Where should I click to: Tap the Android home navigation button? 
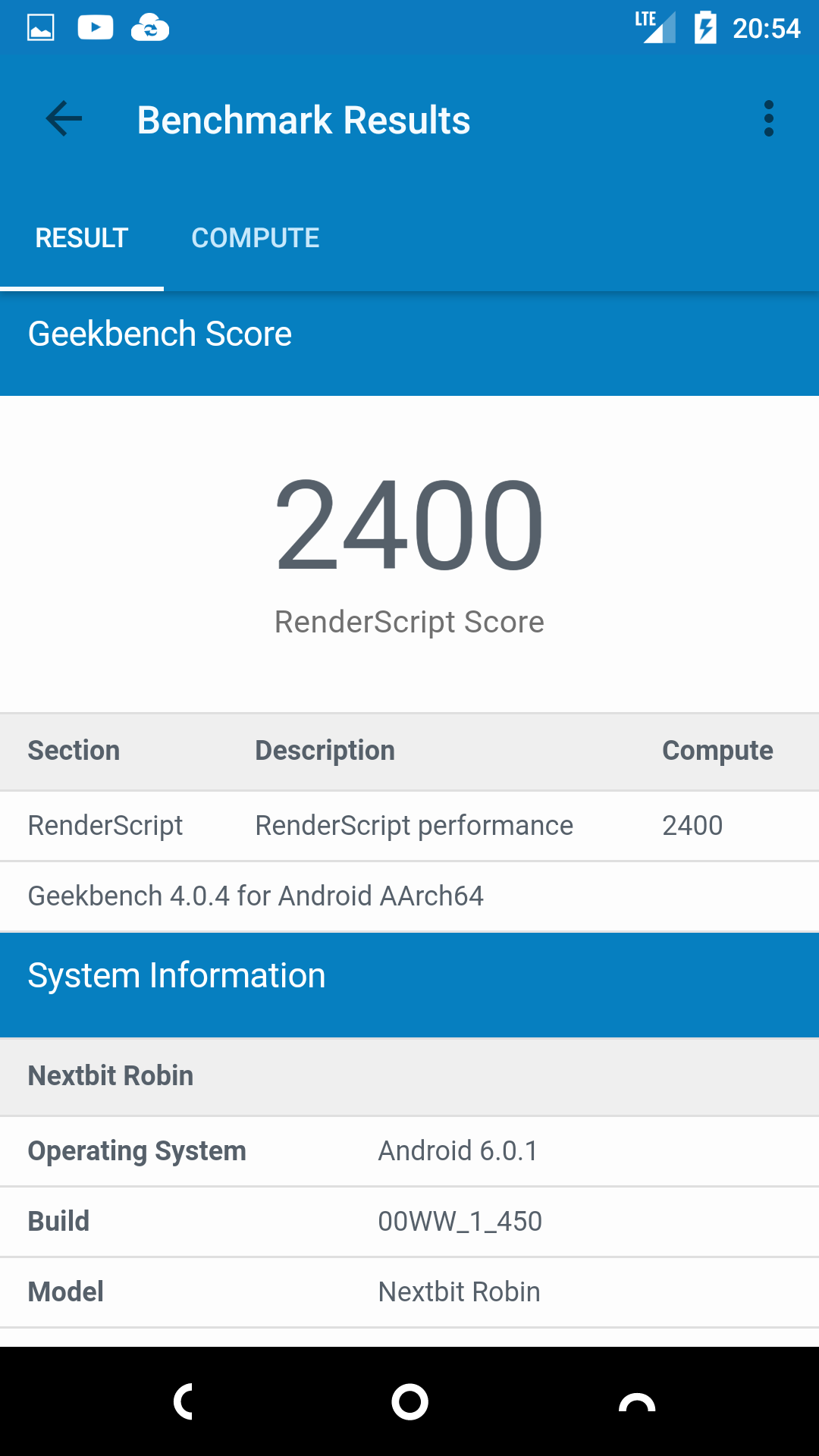click(x=409, y=1401)
